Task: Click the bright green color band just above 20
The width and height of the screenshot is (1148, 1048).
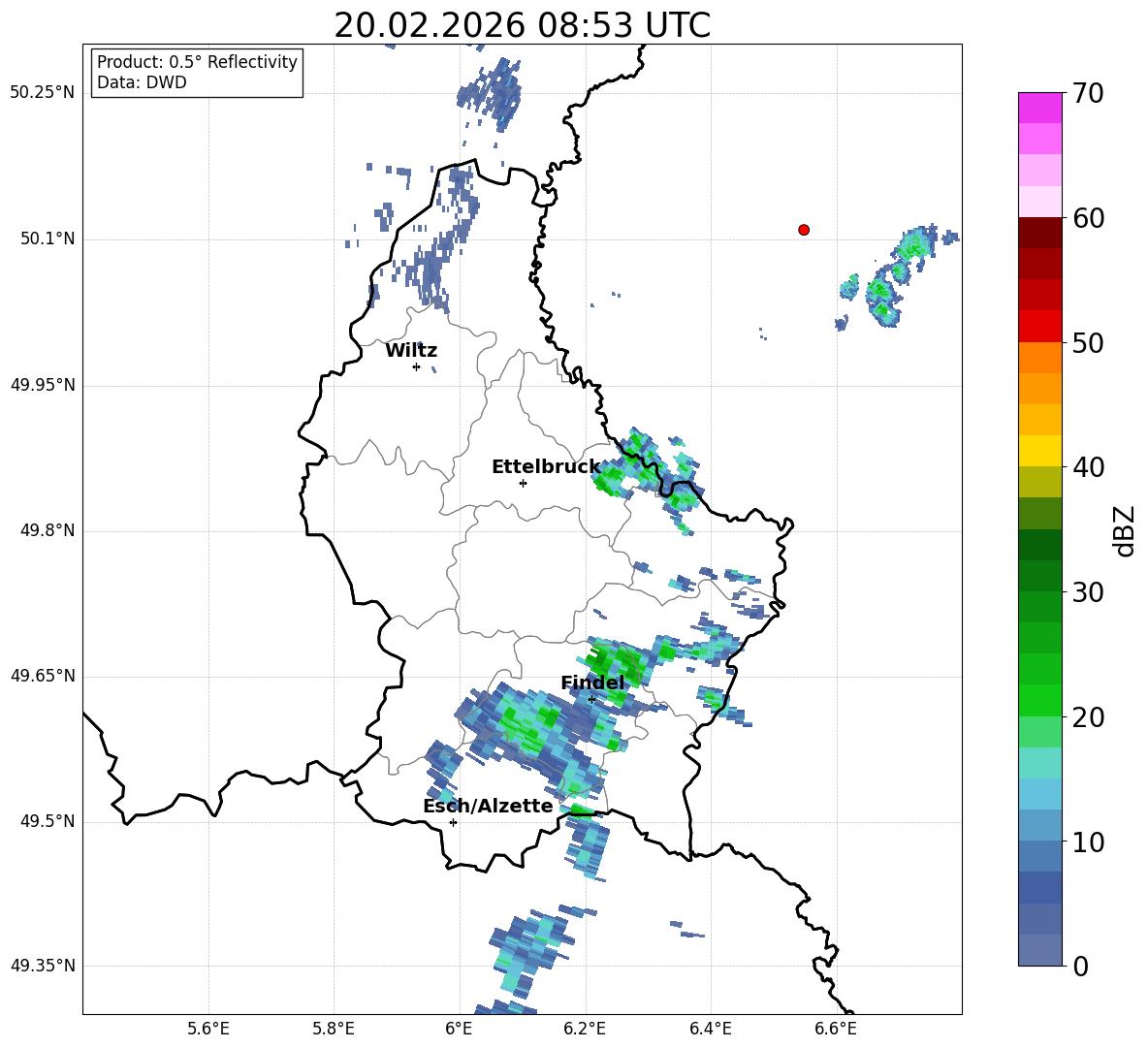Action: [x=1039, y=700]
